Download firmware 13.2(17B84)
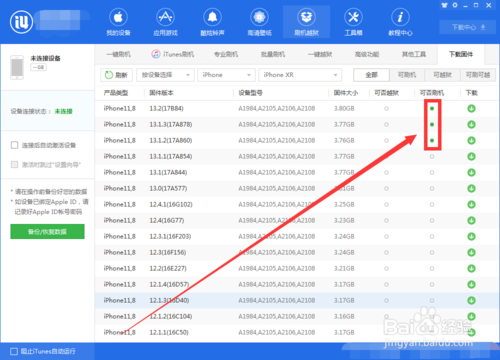This screenshot has width=500, height=360. pos(471,108)
